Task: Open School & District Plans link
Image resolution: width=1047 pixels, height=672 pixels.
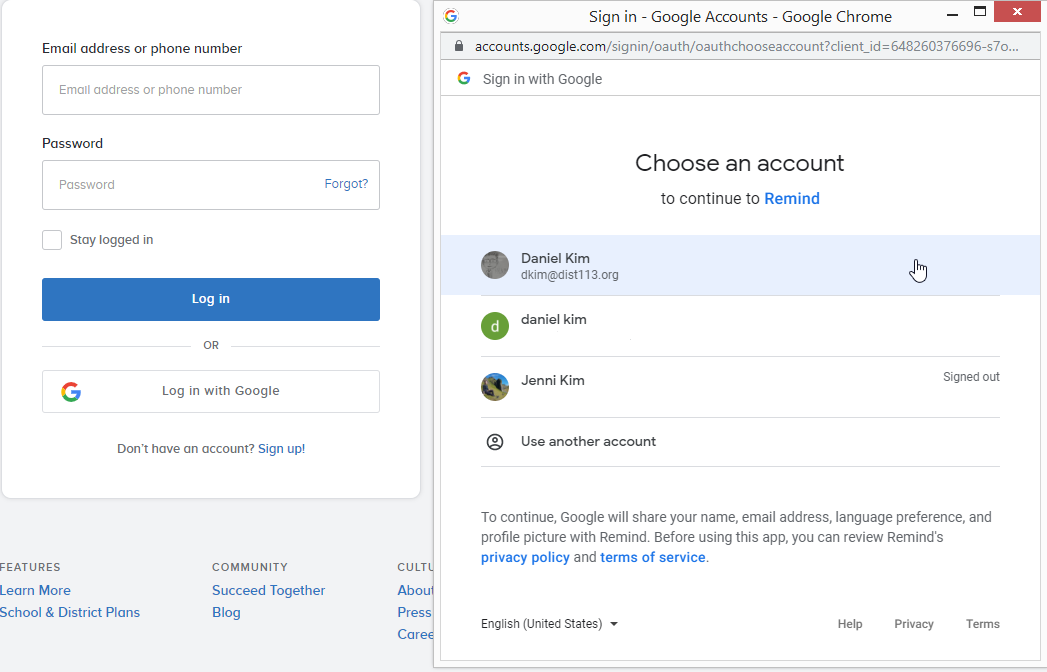Action: (70, 613)
